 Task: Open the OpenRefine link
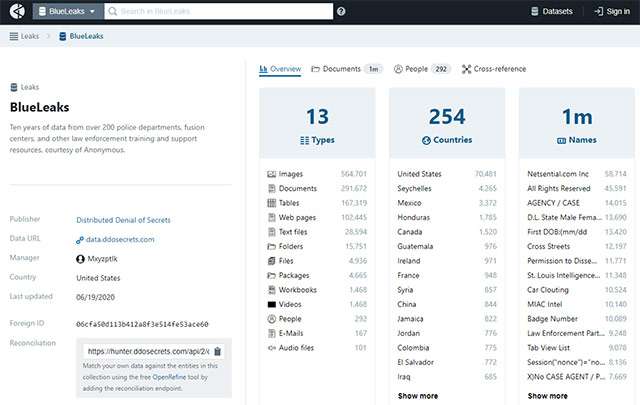click(x=169, y=377)
